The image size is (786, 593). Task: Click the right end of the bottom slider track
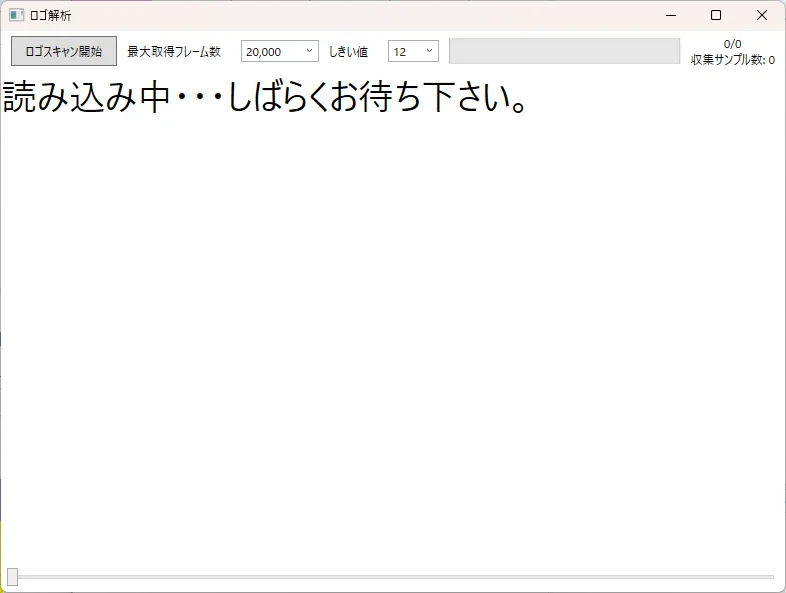tap(770, 577)
